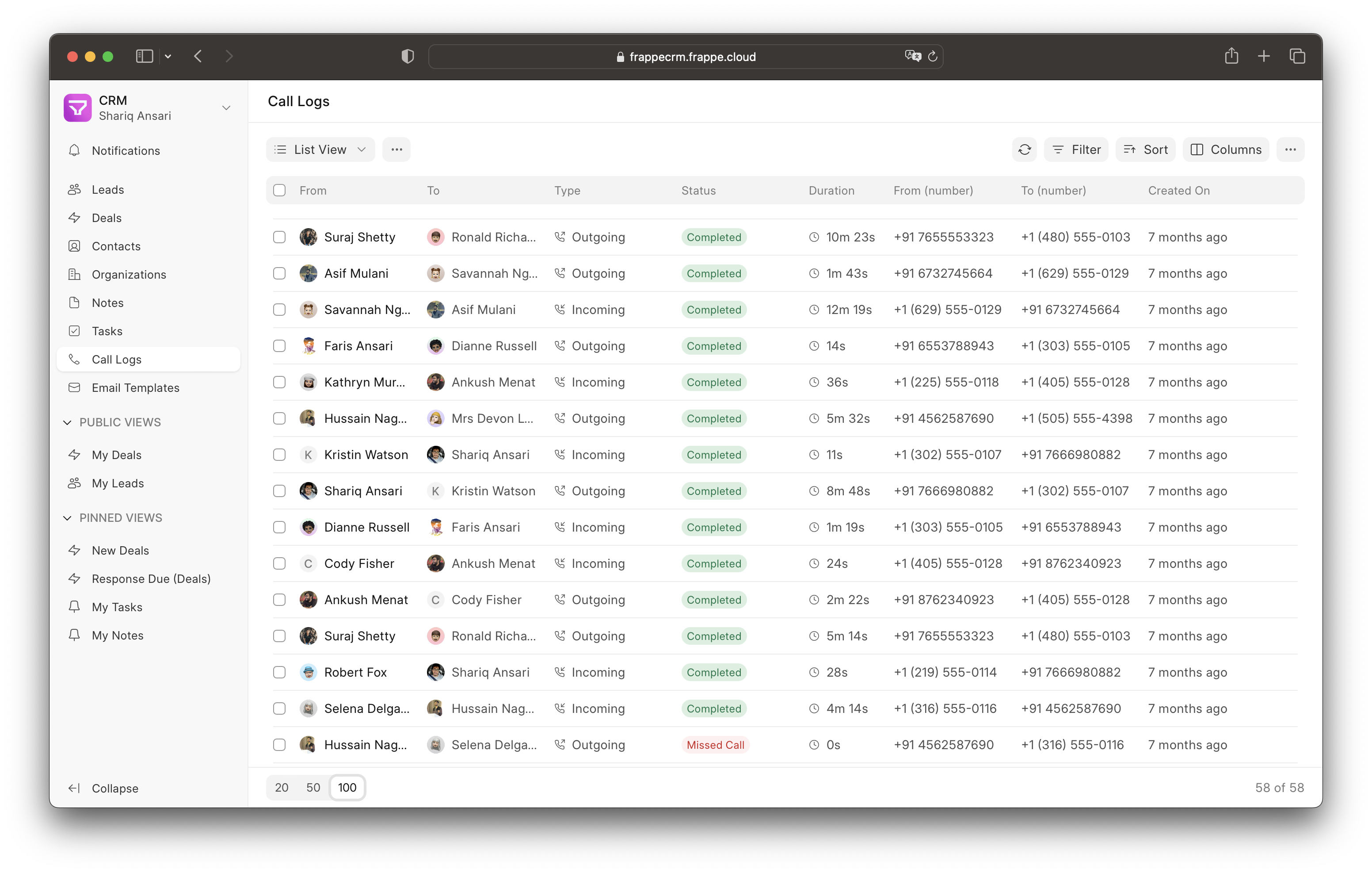The height and width of the screenshot is (873, 1372).
Task: Open three-dots menu next to List View
Action: 396,149
